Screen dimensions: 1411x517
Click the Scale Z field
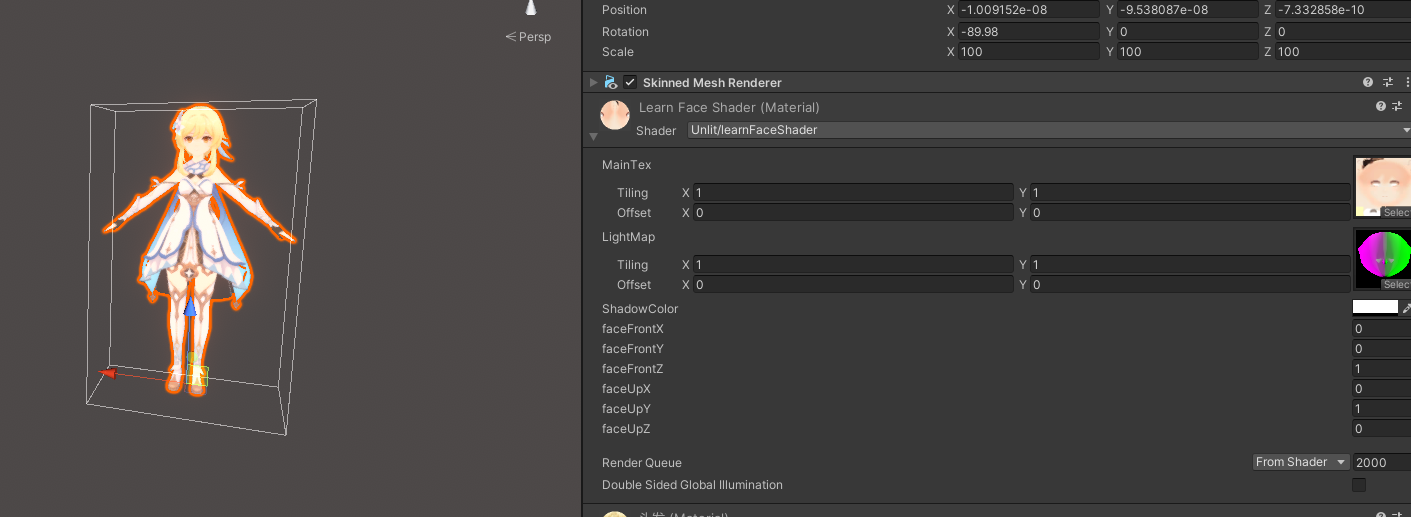click(x=1343, y=51)
